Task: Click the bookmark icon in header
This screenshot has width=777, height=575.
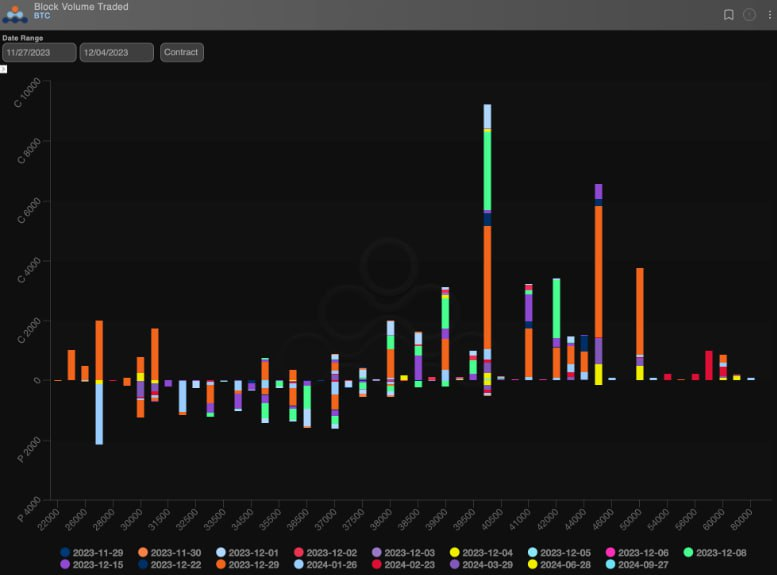Action: click(x=729, y=15)
